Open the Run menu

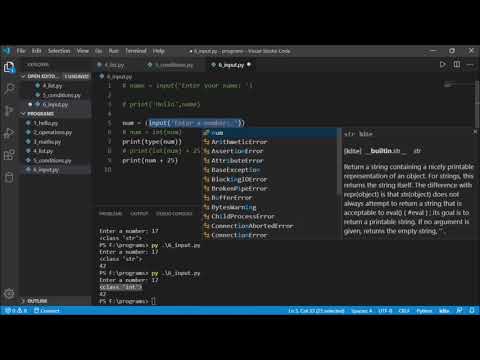114,51
